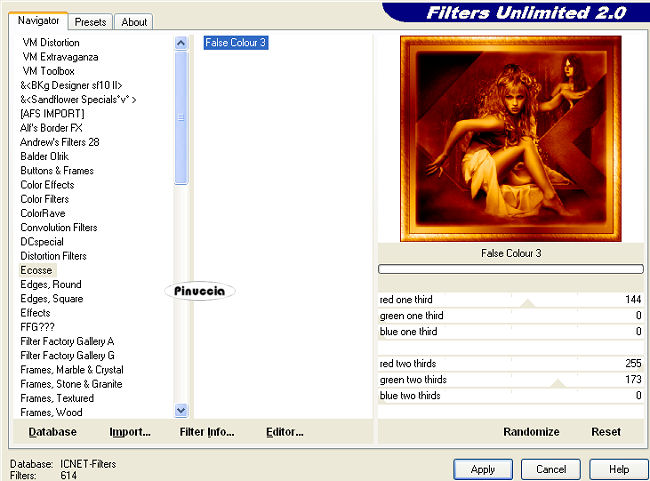
Task: Select the Effects category
Action: tap(35, 313)
